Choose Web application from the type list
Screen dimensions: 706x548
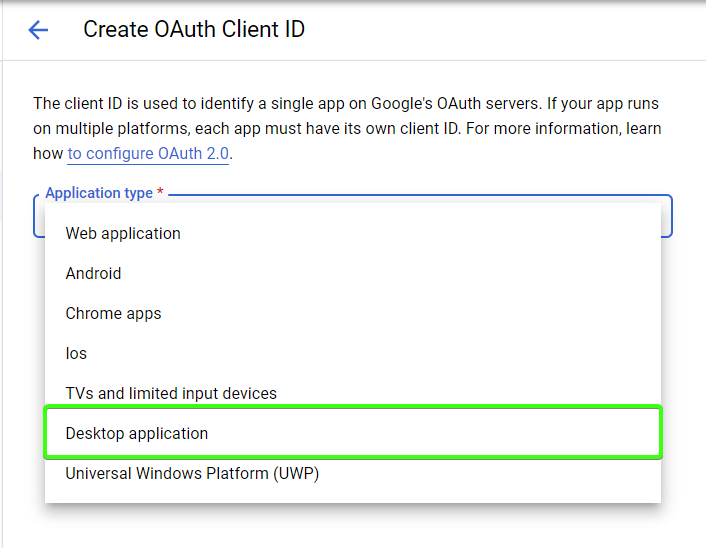353,233
